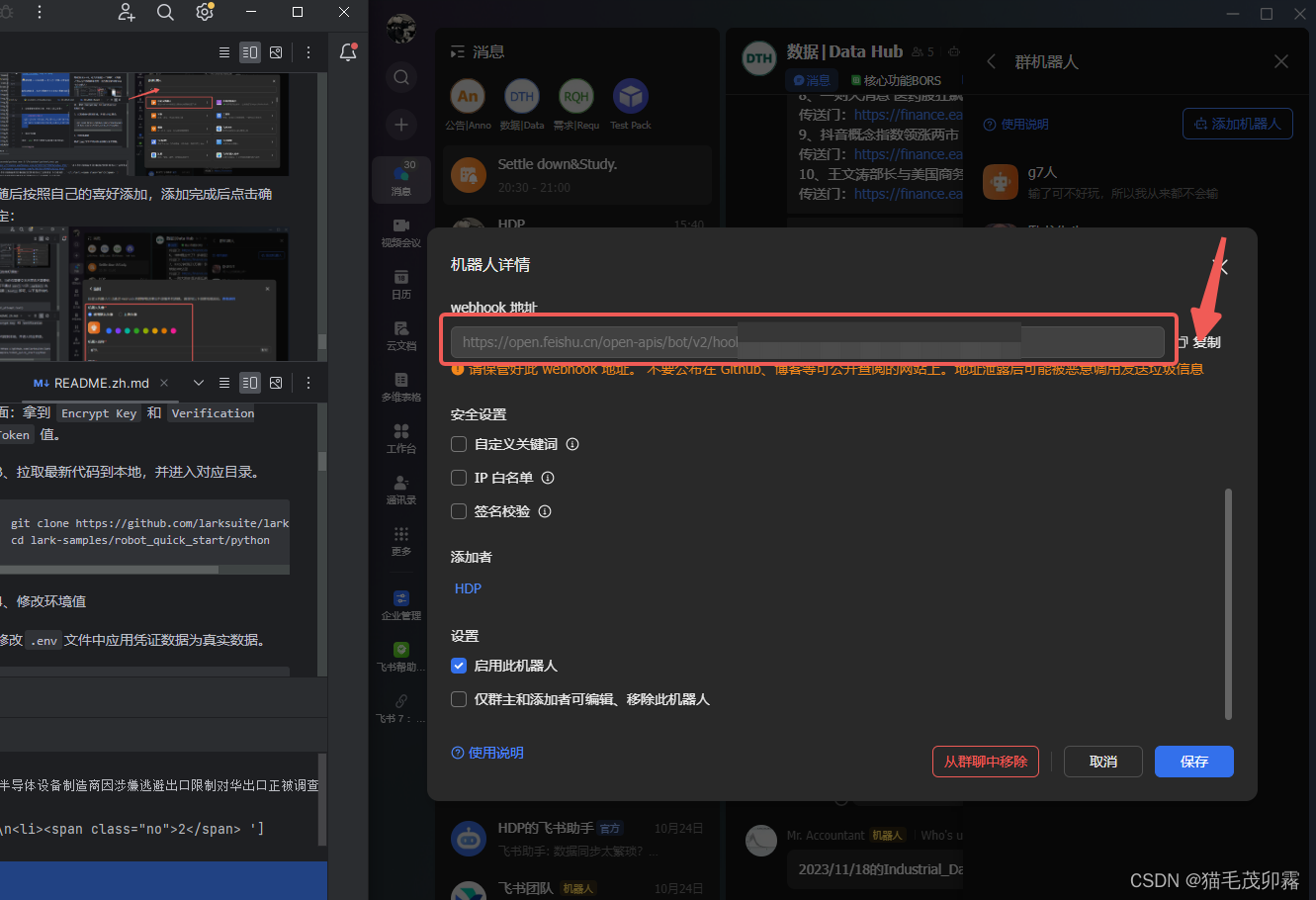The image size is (1316, 900).
Task: Open Feishu Help (飞书帮助) in sidebar
Action: [x=400, y=657]
